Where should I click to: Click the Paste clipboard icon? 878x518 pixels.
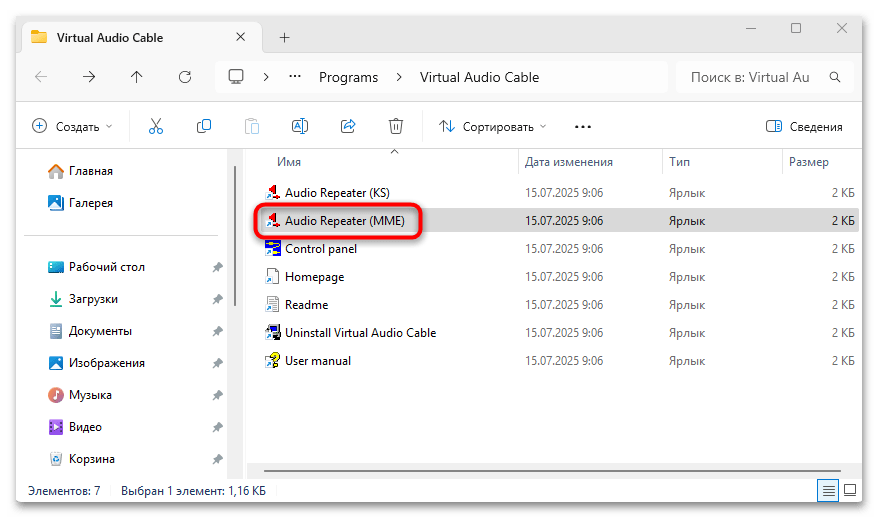pyautogui.click(x=252, y=127)
